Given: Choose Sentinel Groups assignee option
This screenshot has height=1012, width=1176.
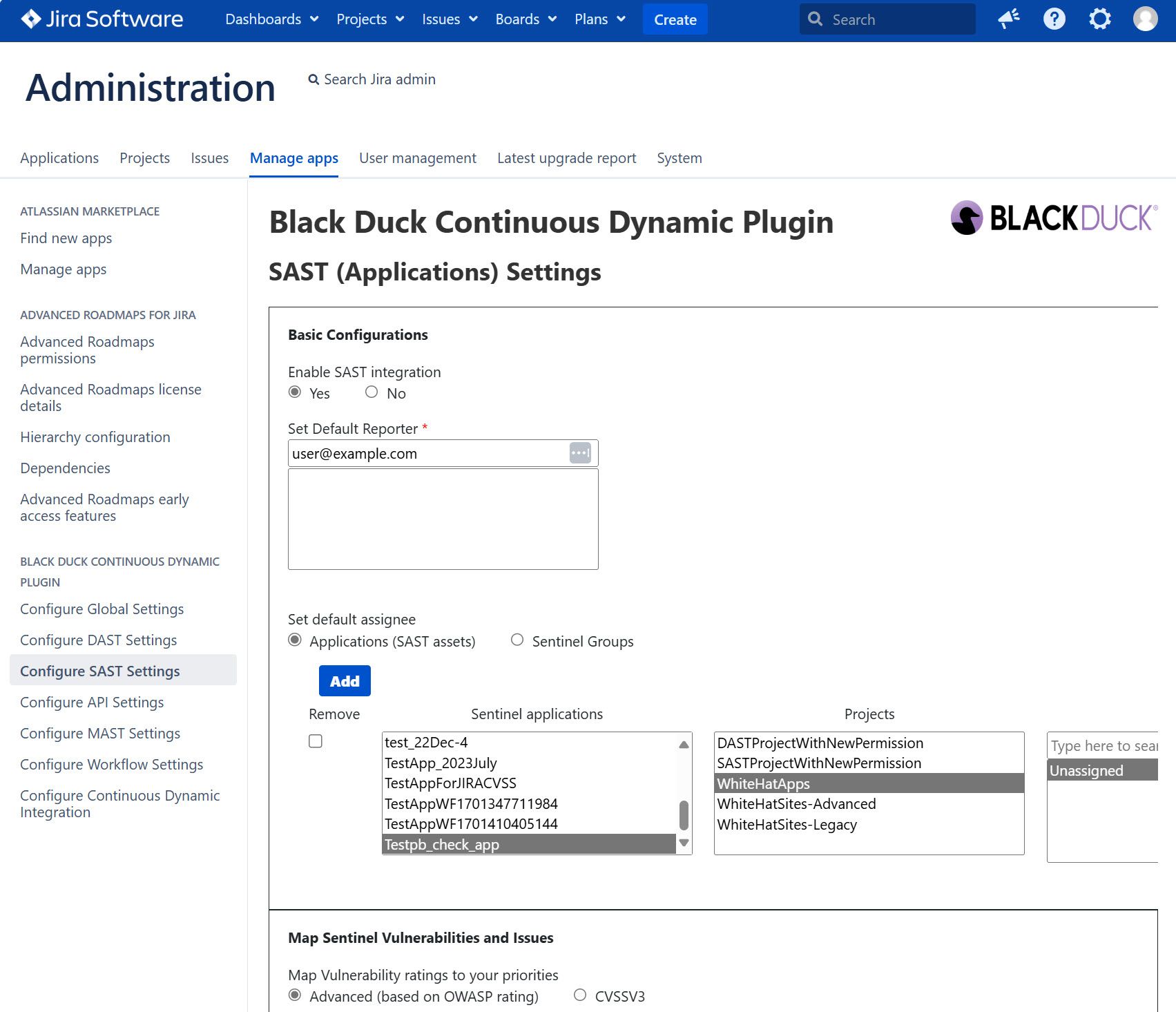Looking at the screenshot, I should pos(517,640).
